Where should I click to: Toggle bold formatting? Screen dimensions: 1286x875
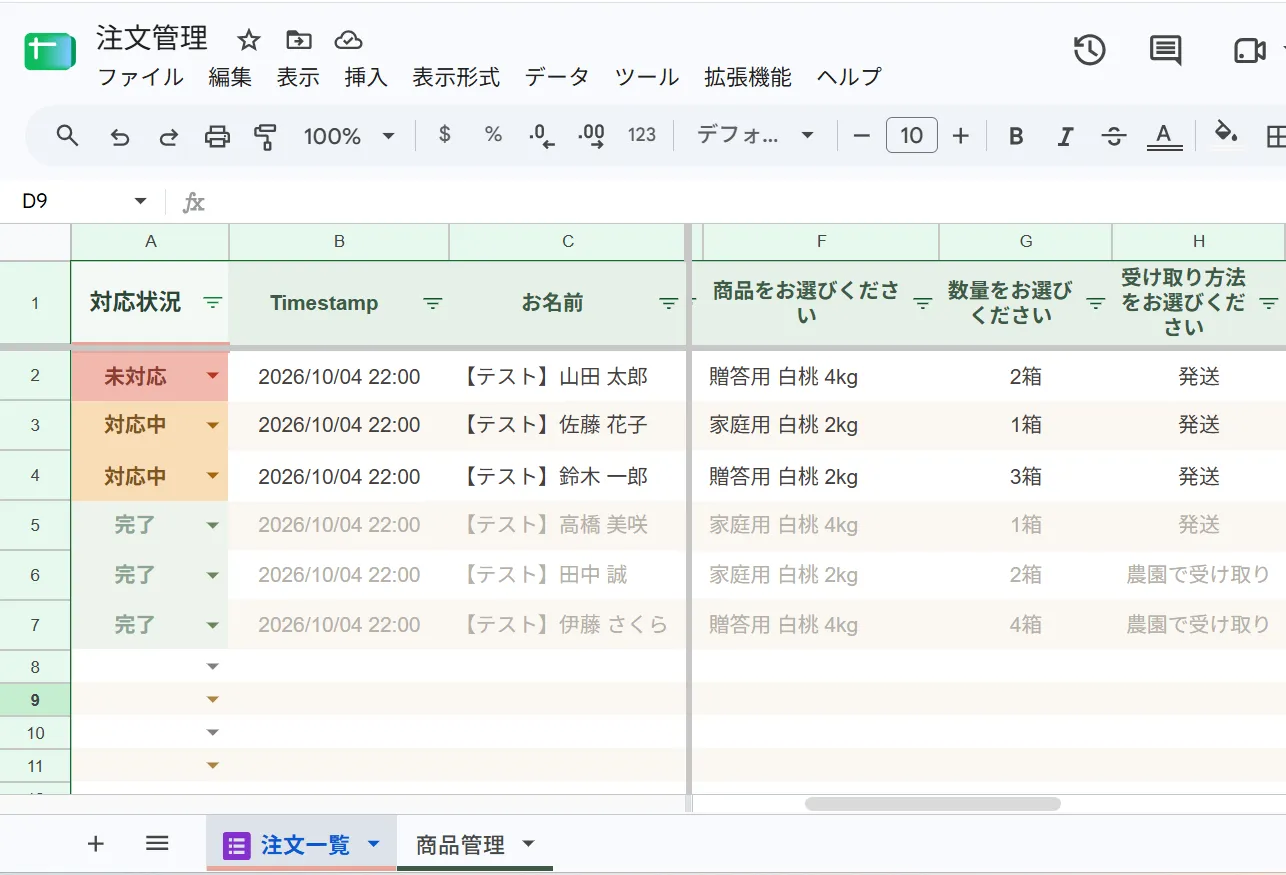(1016, 136)
